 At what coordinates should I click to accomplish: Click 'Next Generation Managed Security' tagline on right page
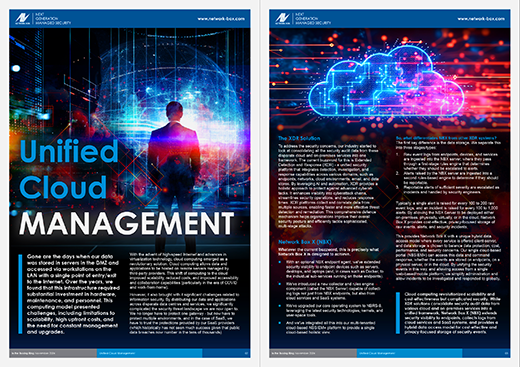click(313, 19)
